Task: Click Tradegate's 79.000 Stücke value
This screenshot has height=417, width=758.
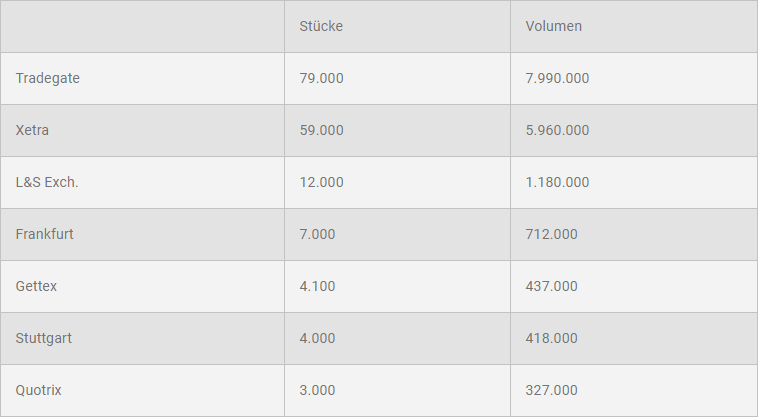Action: pyautogui.click(x=321, y=78)
